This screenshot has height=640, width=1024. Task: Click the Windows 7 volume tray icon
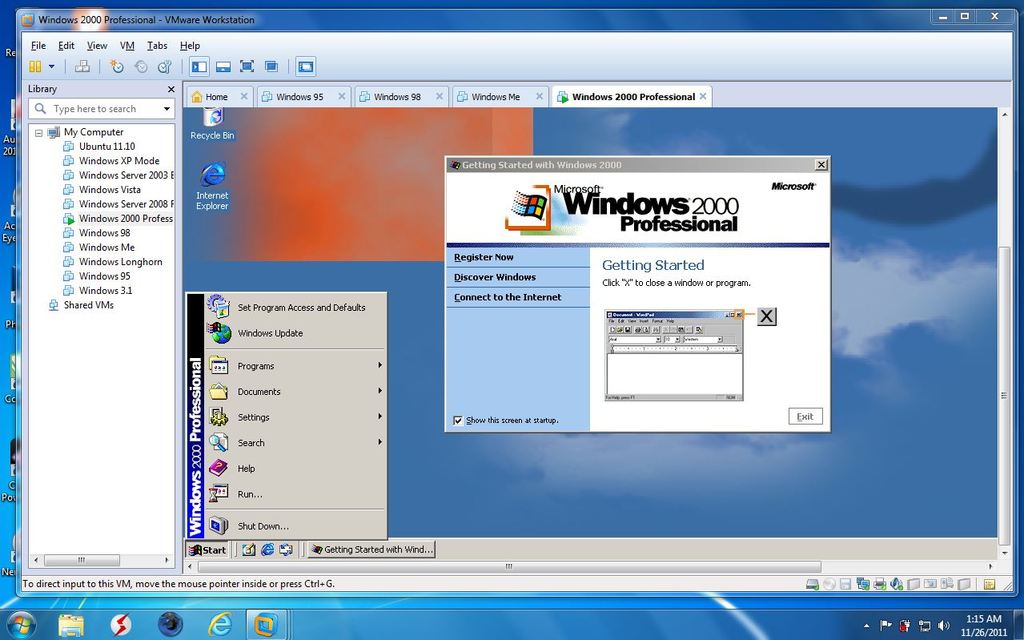click(944, 626)
